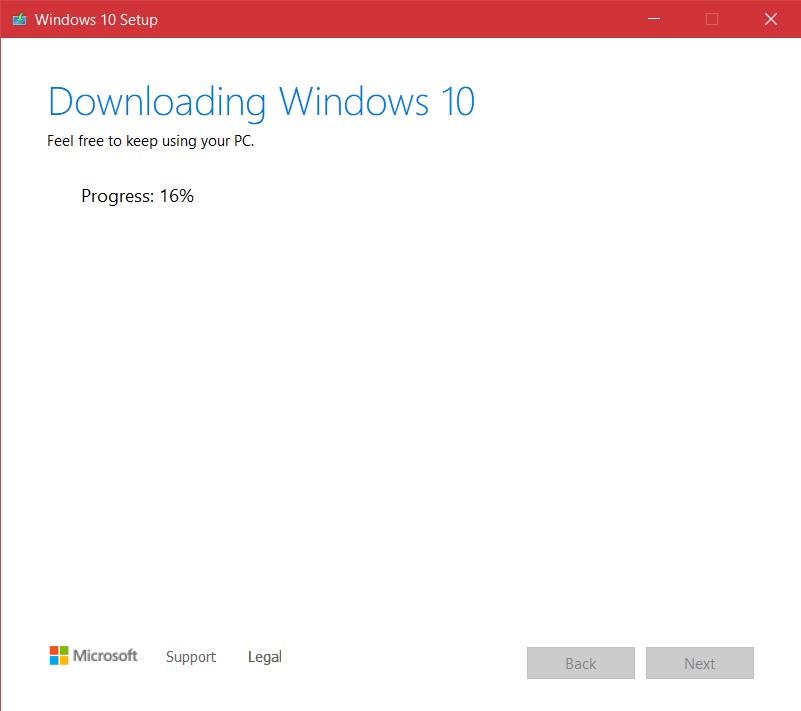
Task: Minimize the Windows 10 Setup window
Action: click(654, 19)
